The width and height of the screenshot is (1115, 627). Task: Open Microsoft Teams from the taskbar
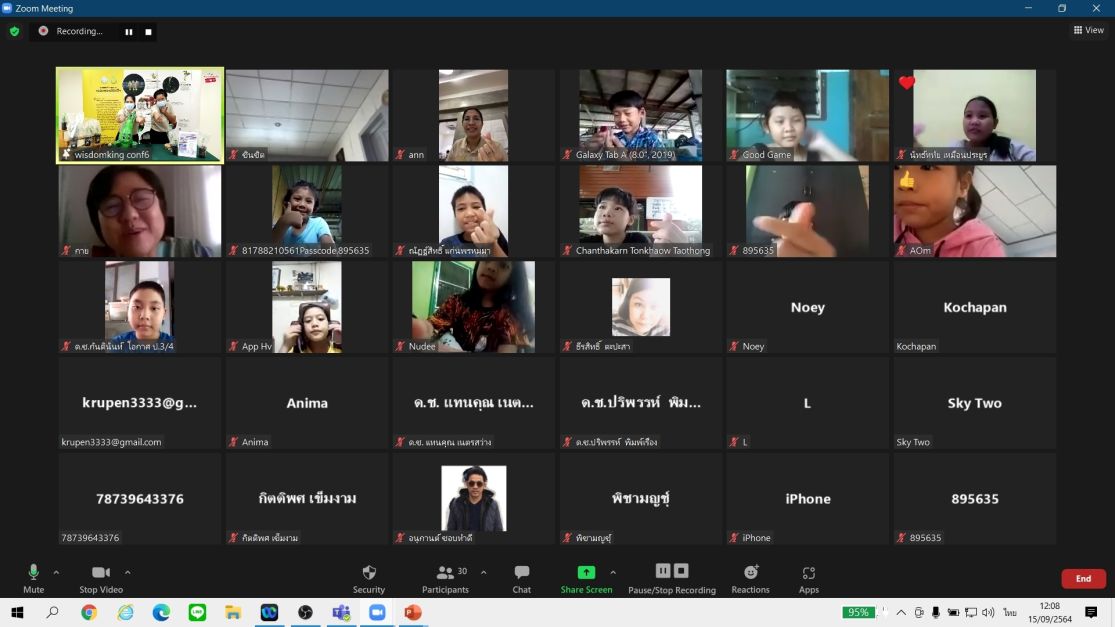(341, 612)
